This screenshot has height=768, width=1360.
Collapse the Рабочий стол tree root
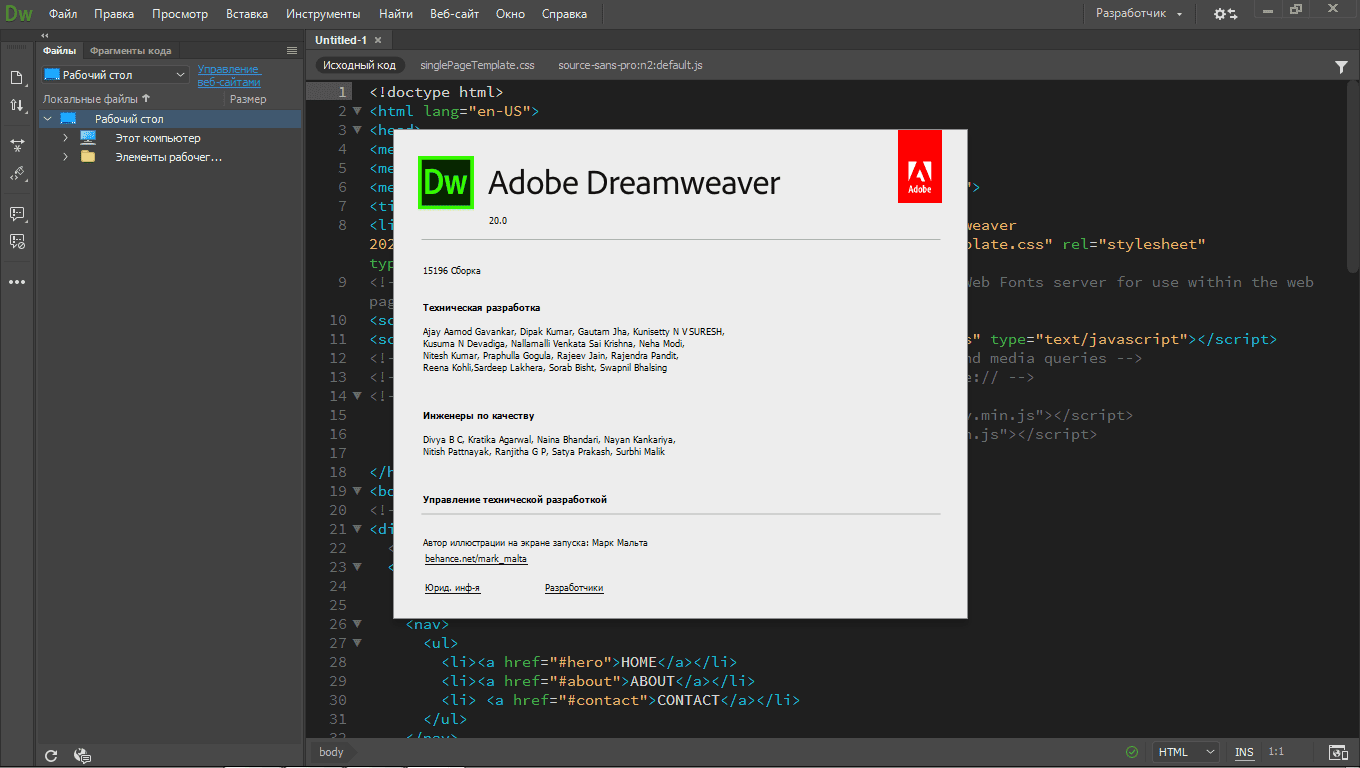[47, 119]
